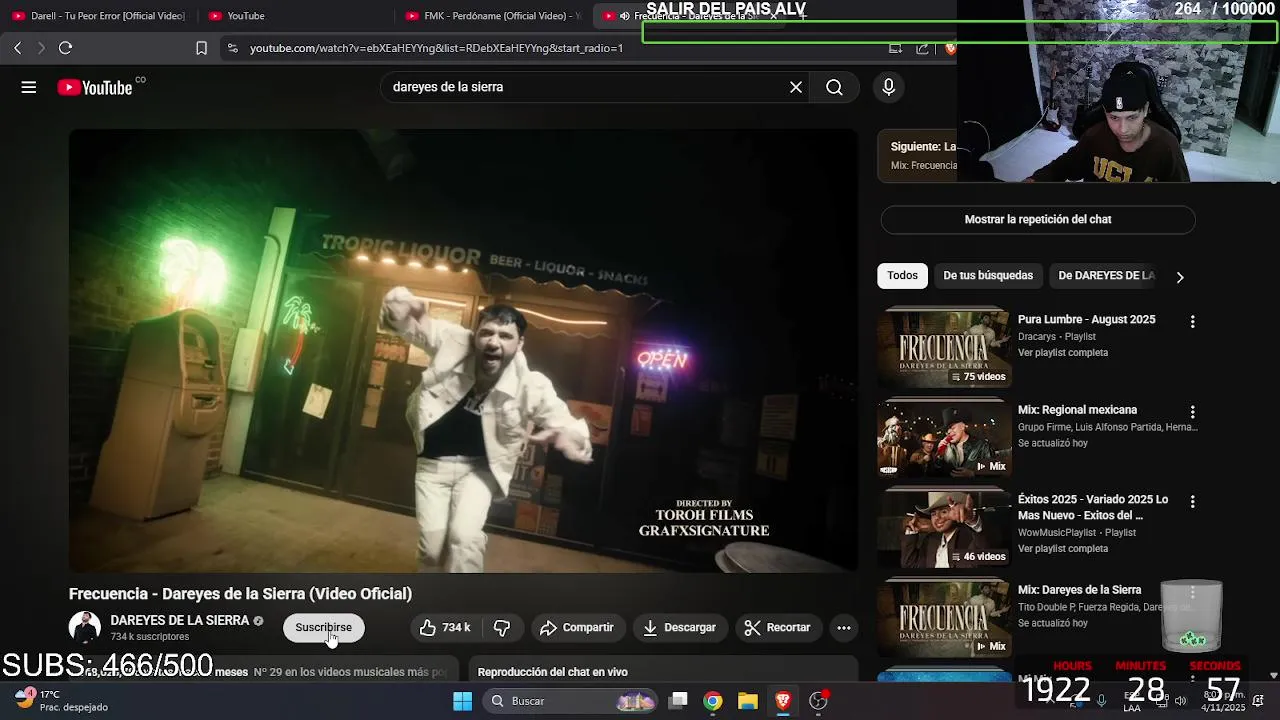Open the Mix: Dareyes de la Sierra thumbnail
Screen dimensions: 1280x720
[944, 619]
